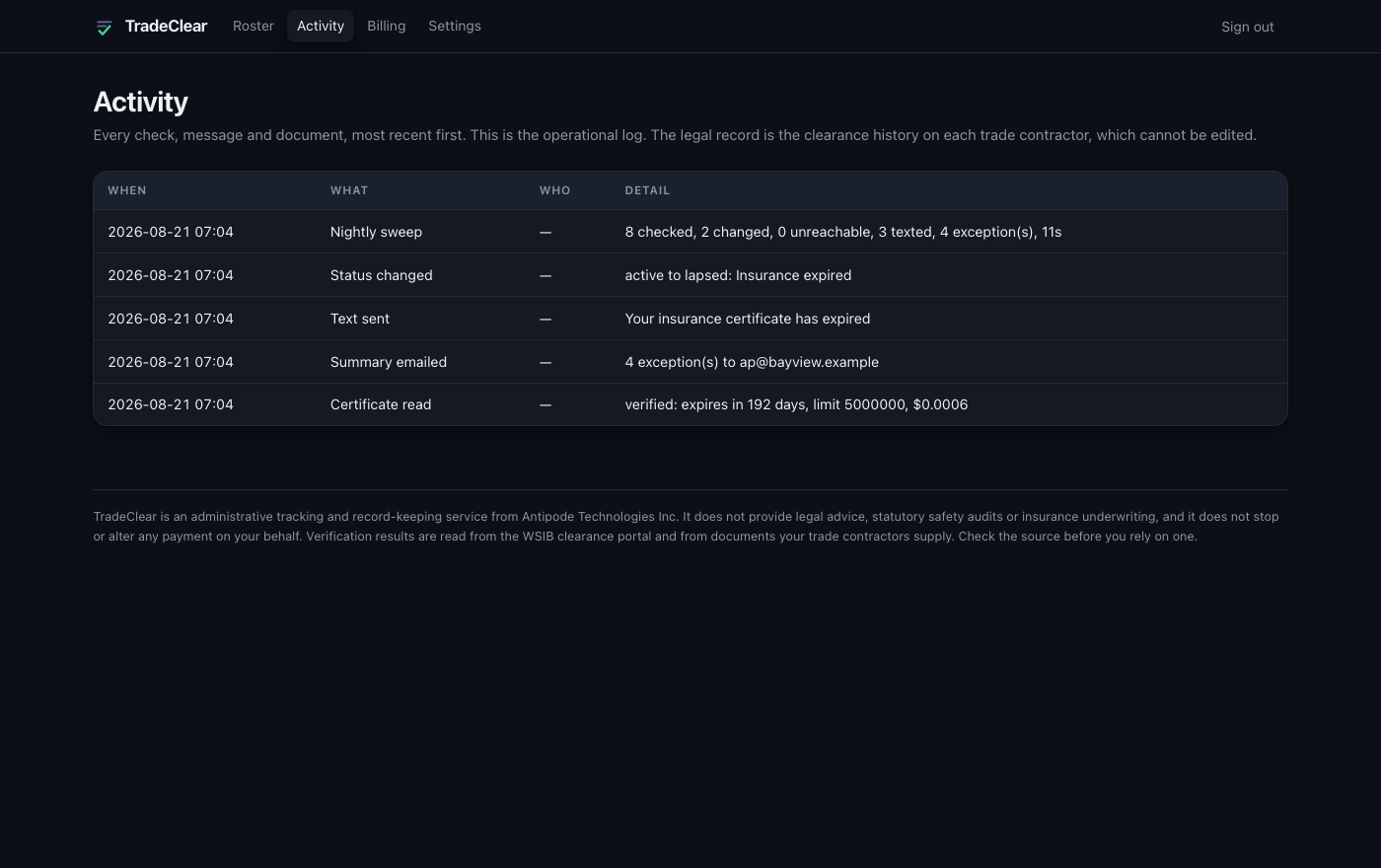Click the footer disclaimer about Antipode Technologies
This screenshot has height=868, width=1381.
click(687, 527)
